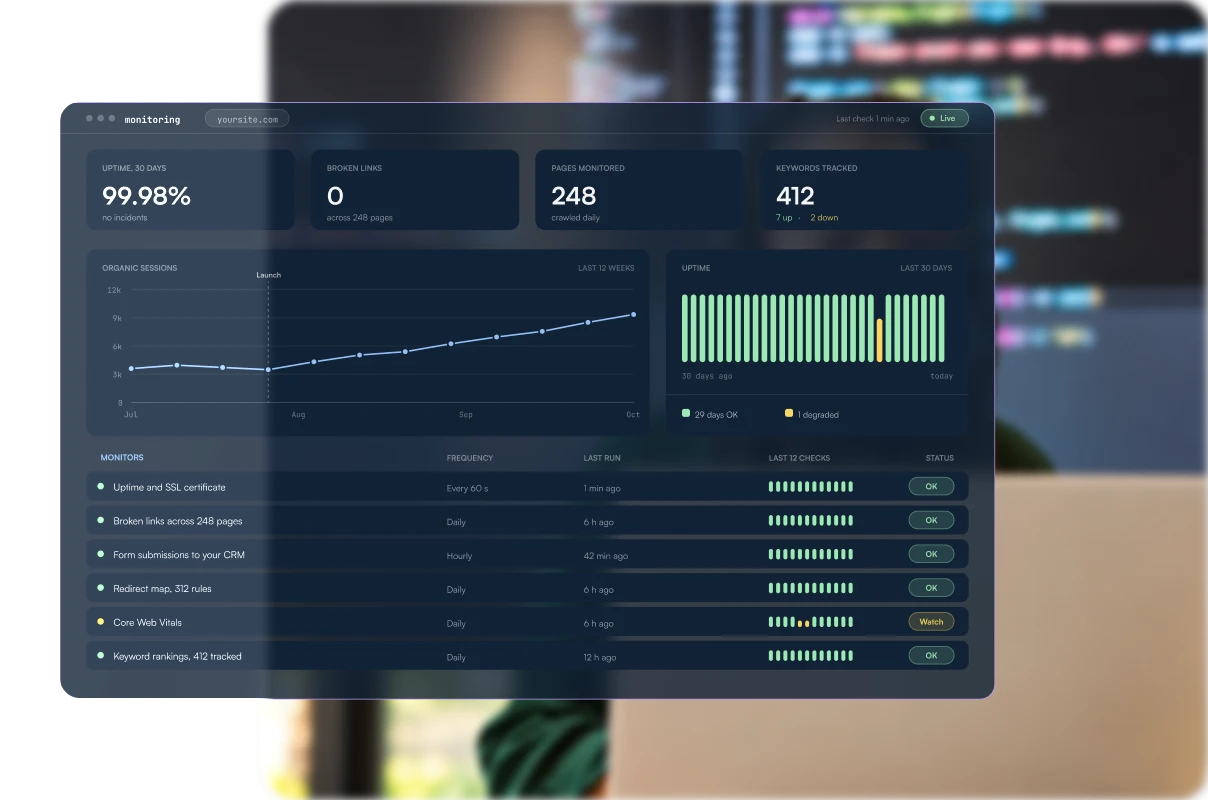The image size is (1208, 800).
Task: Click the 1 min ago last run value
Action: pyautogui.click(x=602, y=488)
